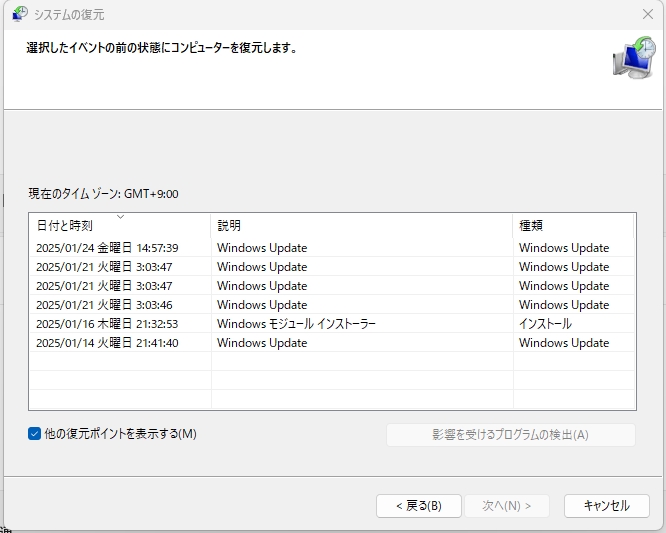Select the インストール type cell
The width and height of the screenshot is (666, 533).
(545, 324)
